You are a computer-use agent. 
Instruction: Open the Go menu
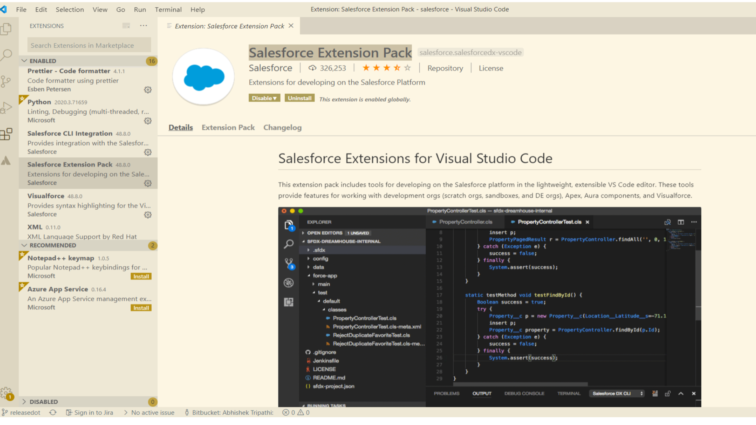(121, 9)
